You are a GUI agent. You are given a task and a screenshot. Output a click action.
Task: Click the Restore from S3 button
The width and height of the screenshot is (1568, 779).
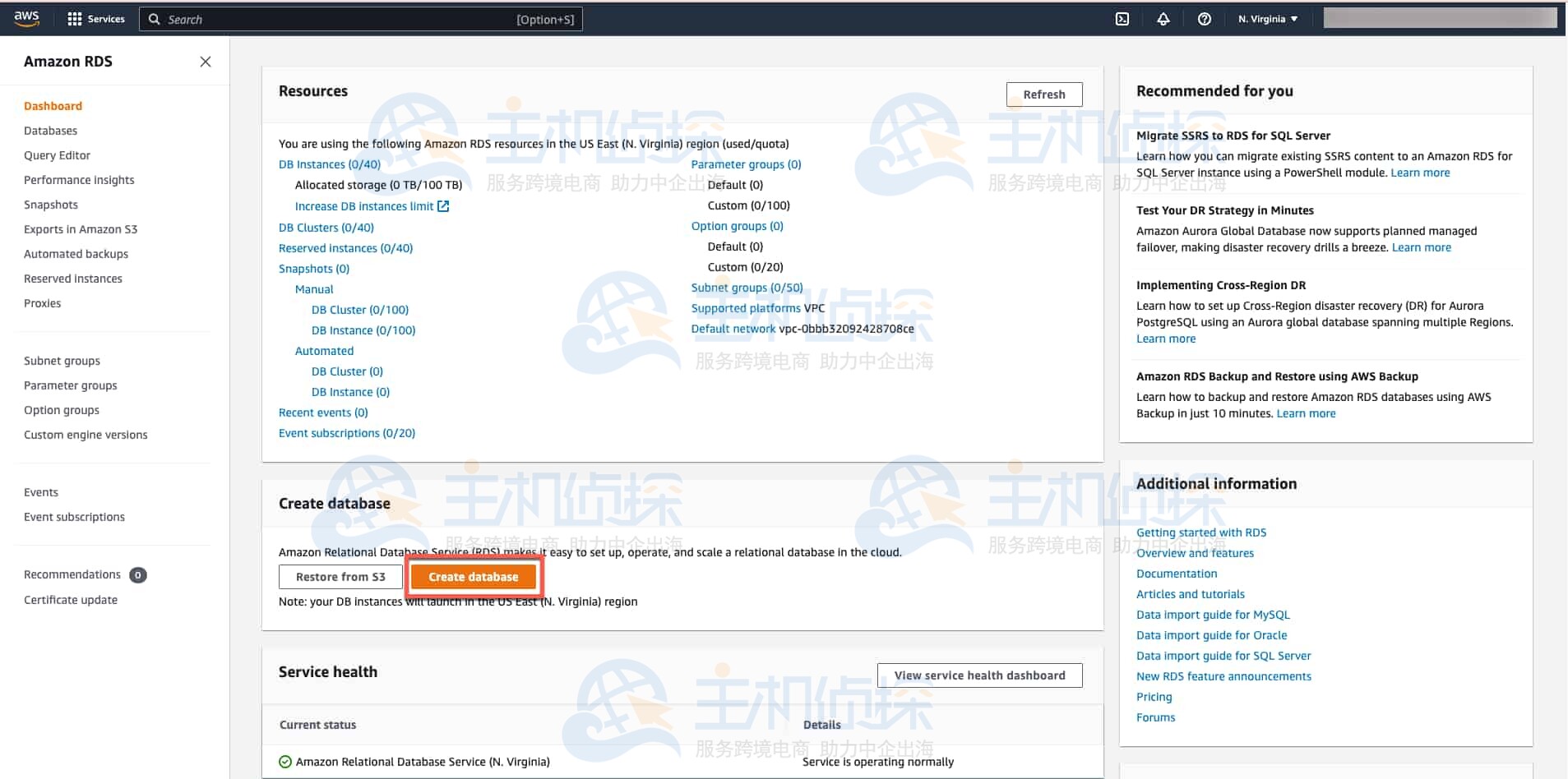[340, 577]
